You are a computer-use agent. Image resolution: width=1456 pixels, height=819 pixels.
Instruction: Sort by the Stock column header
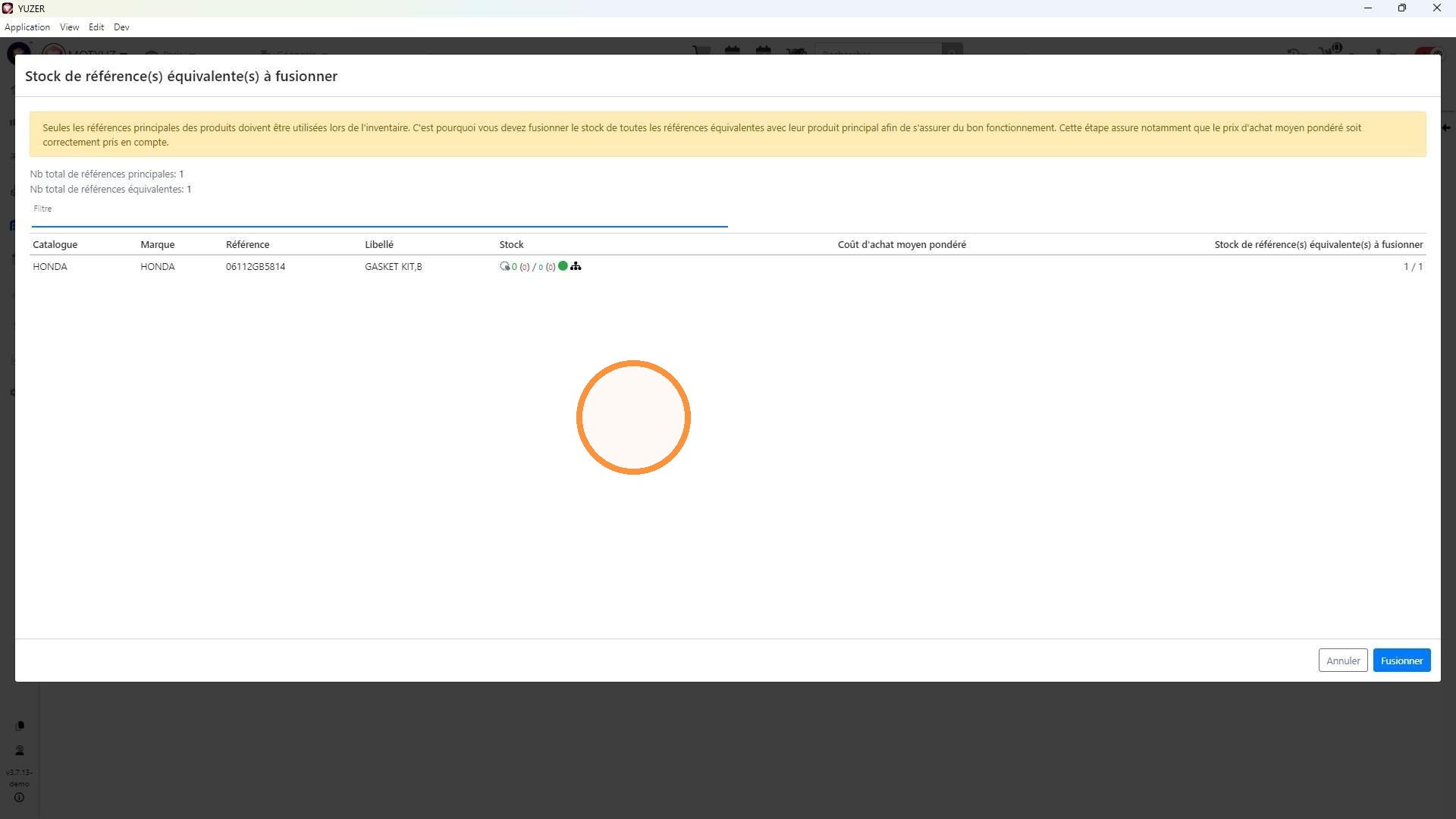click(511, 244)
